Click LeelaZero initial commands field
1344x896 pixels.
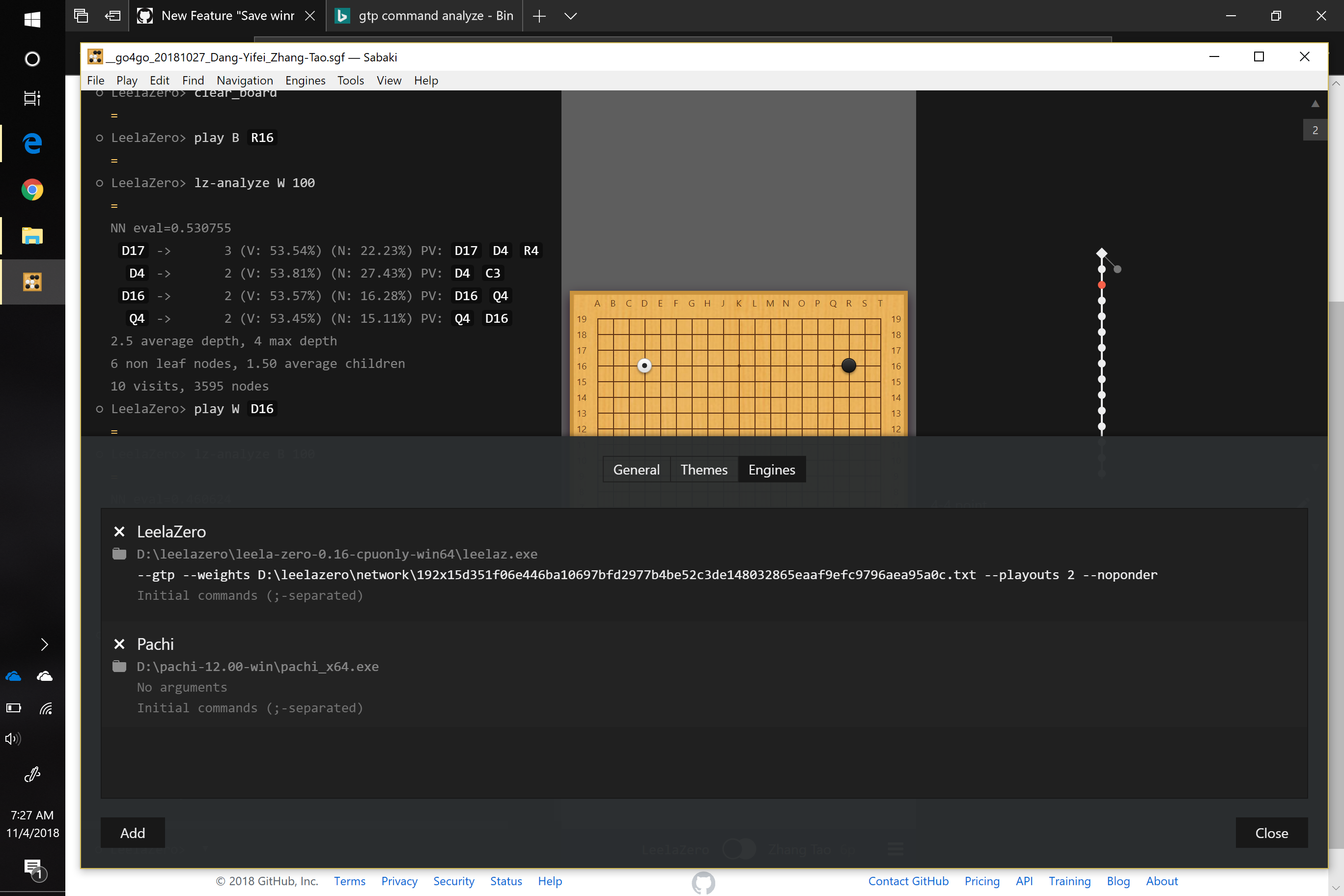[717, 595]
